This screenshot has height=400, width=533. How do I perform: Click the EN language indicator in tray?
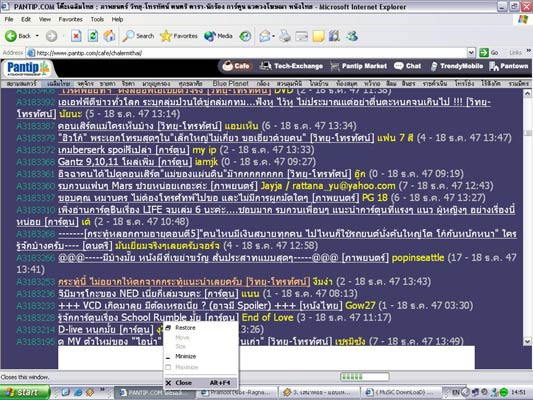point(455,393)
